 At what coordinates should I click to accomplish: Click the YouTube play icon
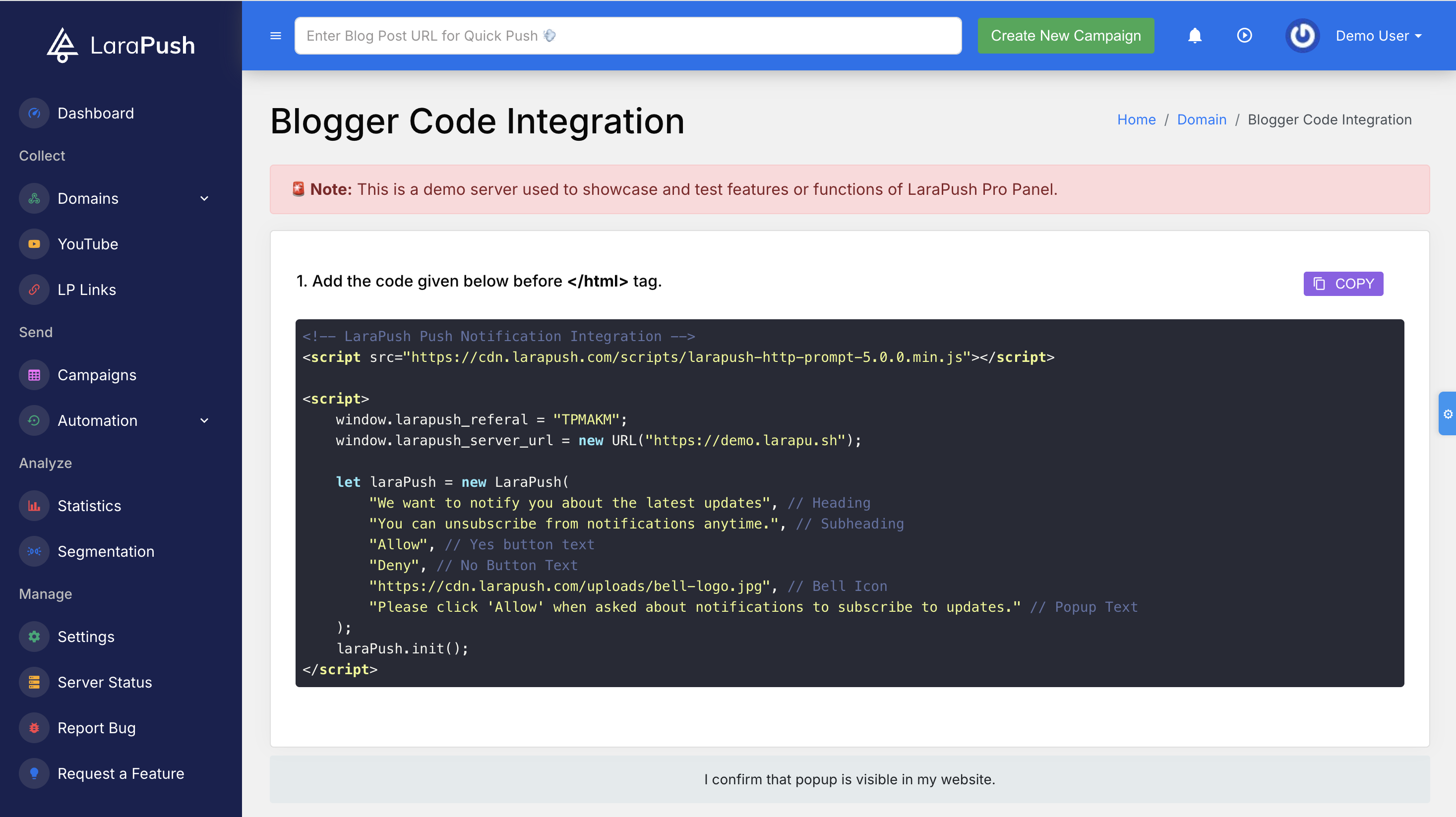(x=35, y=244)
